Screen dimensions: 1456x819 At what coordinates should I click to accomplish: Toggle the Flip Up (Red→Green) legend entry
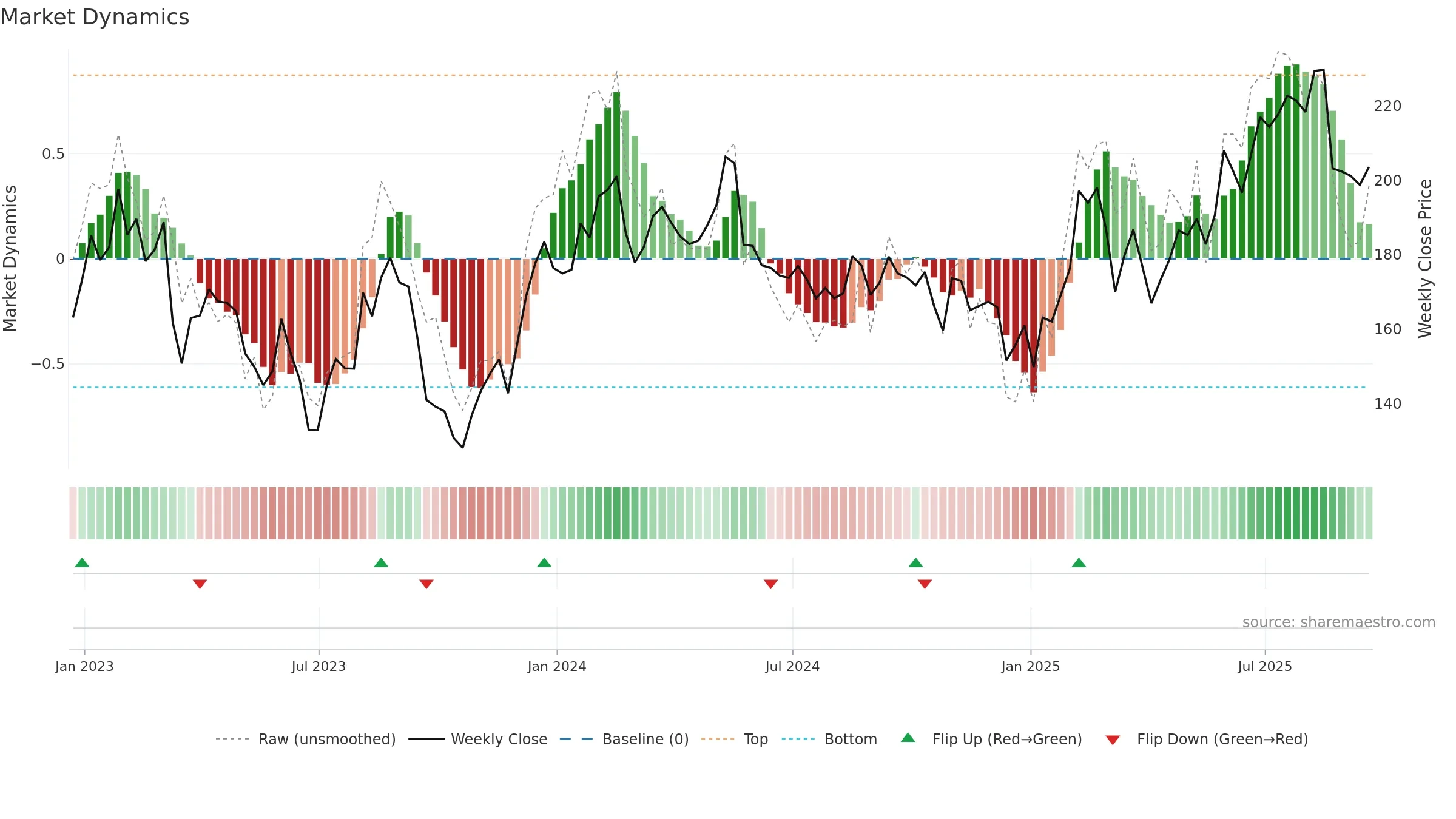[x=991, y=739]
